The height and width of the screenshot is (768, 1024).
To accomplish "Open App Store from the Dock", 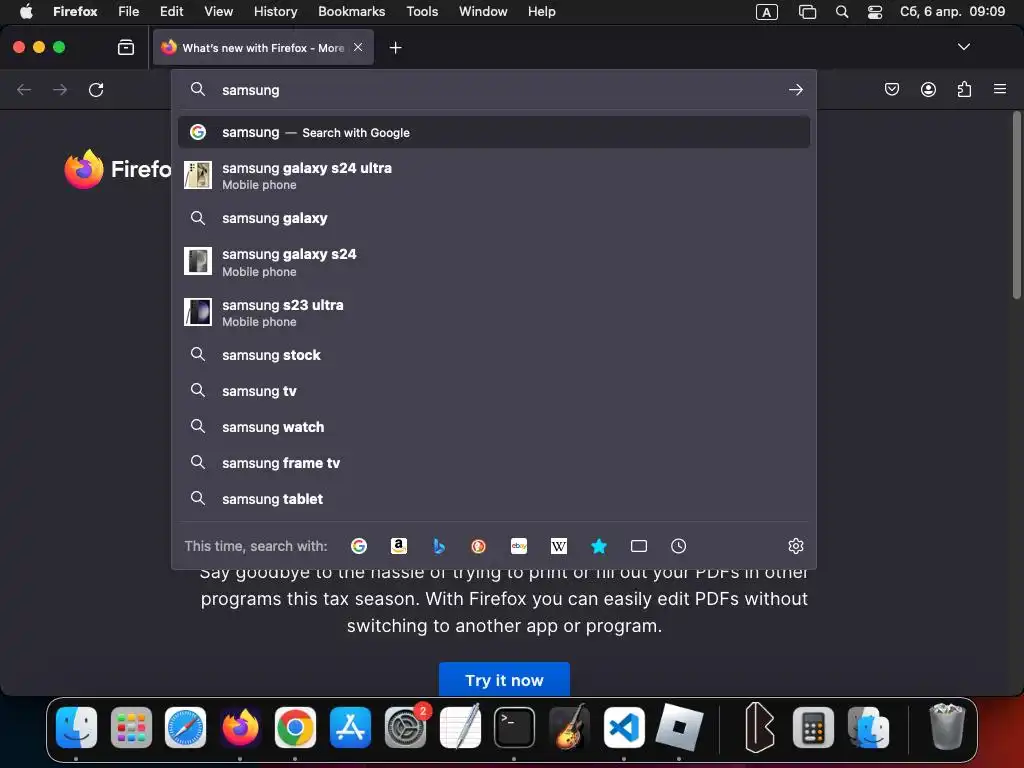I will [350, 727].
